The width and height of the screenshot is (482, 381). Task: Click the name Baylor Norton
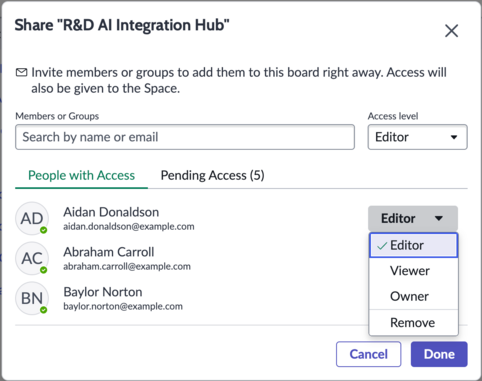click(x=103, y=292)
